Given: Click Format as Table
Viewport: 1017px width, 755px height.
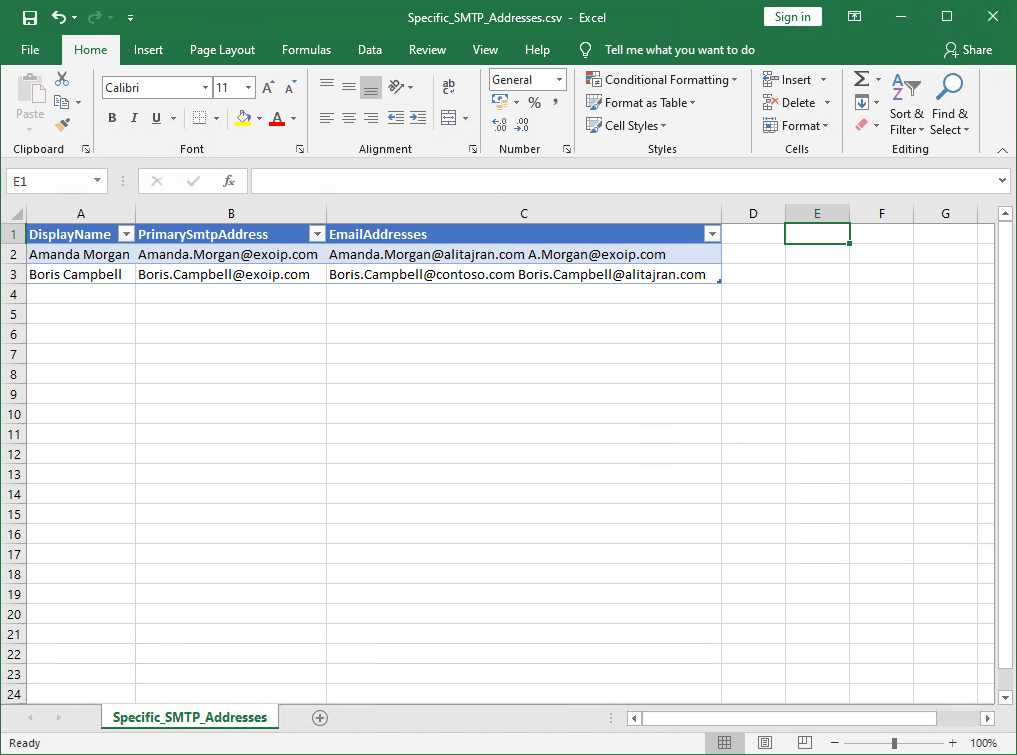Looking at the screenshot, I should (641, 102).
